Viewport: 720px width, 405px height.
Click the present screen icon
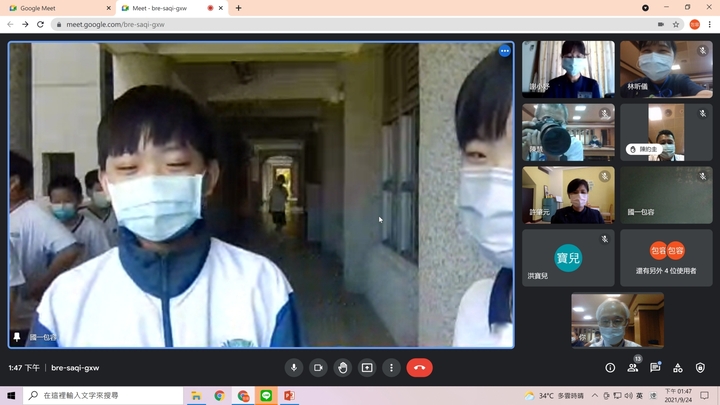click(367, 368)
